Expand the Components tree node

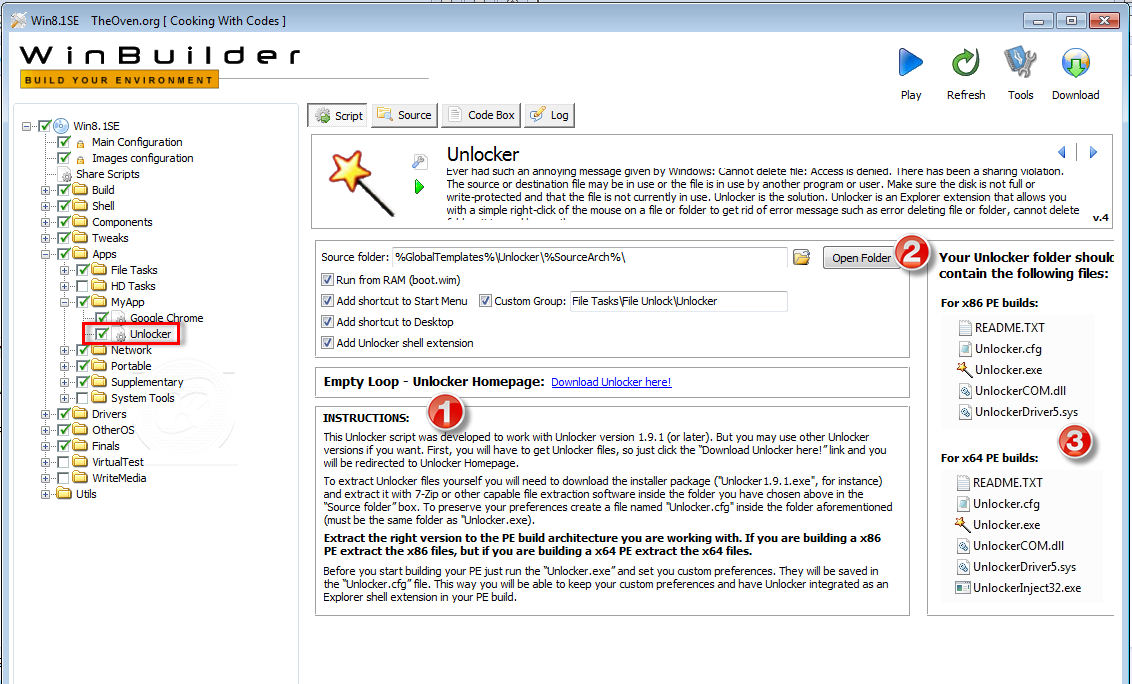coord(45,222)
